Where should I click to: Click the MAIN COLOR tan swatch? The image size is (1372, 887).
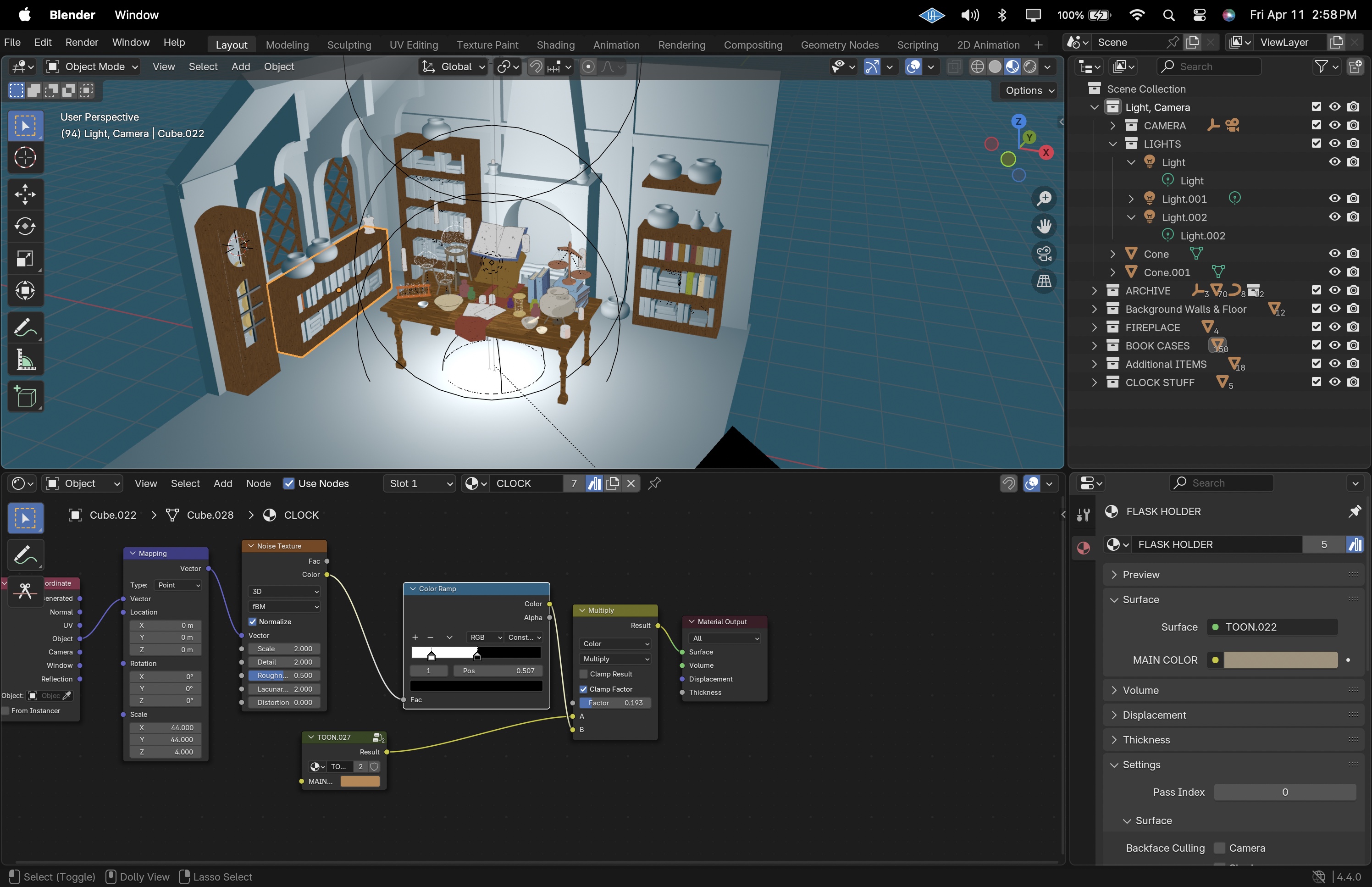point(1280,660)
